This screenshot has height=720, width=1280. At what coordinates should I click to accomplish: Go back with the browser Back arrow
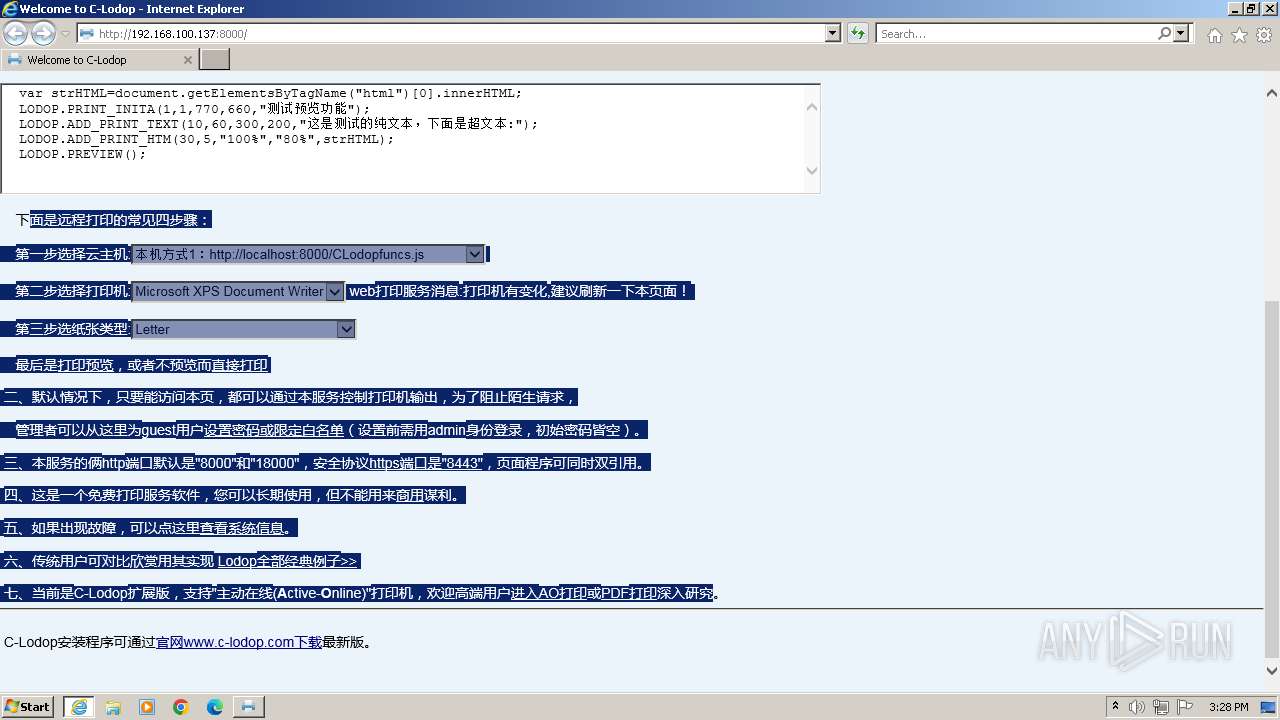click(x=15, y=33)
